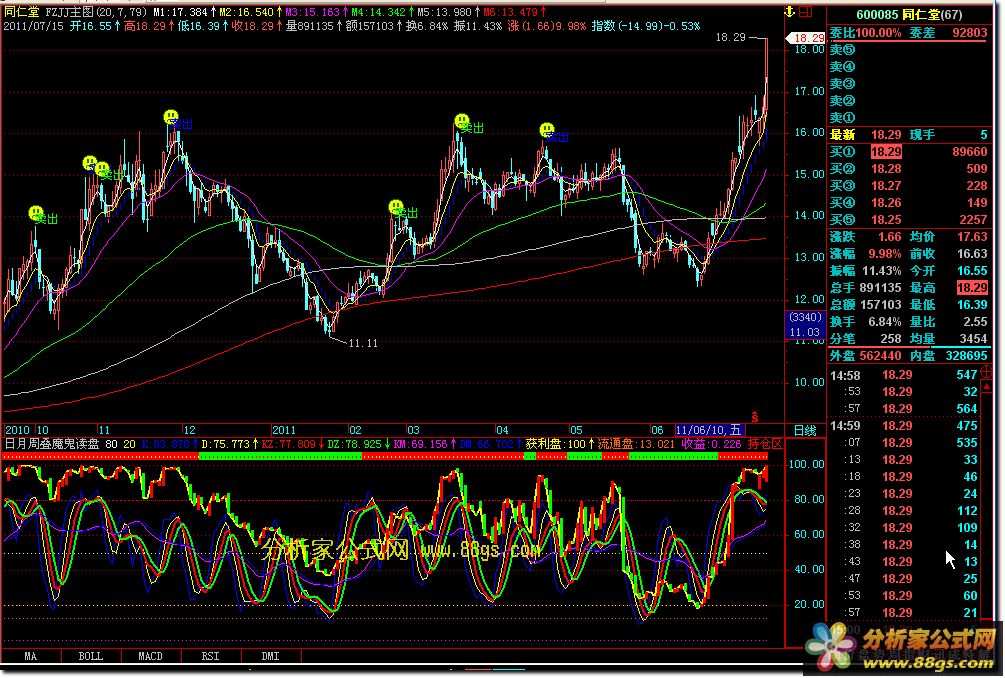
Task: Click the 涨幅 9.98% value
Action: tap(885, 254)
